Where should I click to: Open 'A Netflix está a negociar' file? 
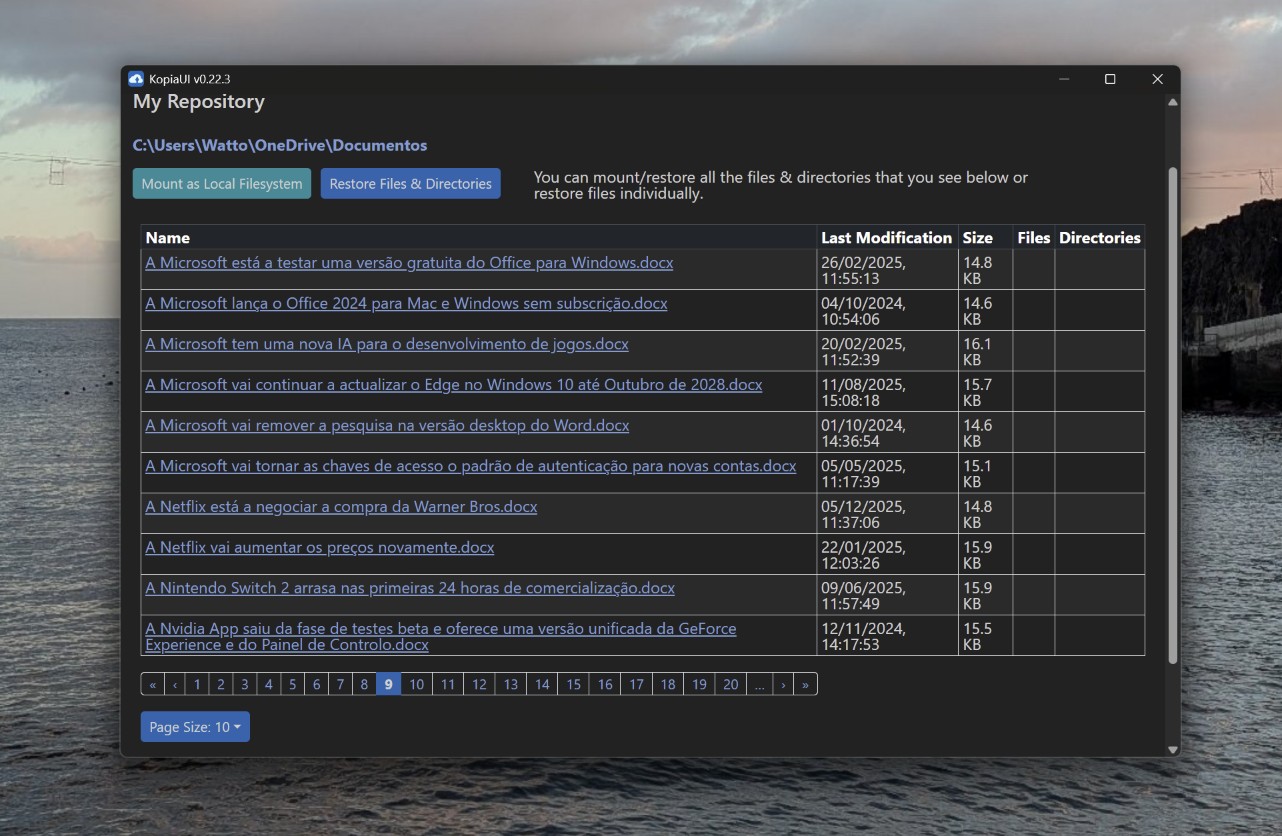click(x=341, y=507)
